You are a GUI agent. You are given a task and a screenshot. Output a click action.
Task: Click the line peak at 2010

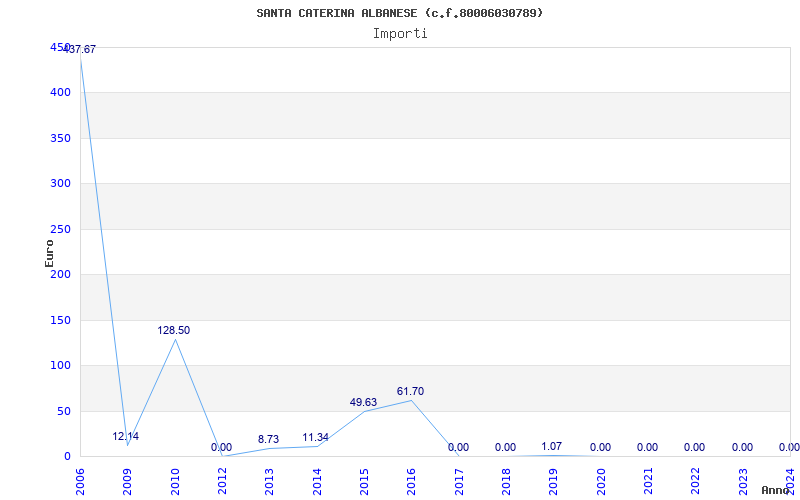(x=175, y=339)
